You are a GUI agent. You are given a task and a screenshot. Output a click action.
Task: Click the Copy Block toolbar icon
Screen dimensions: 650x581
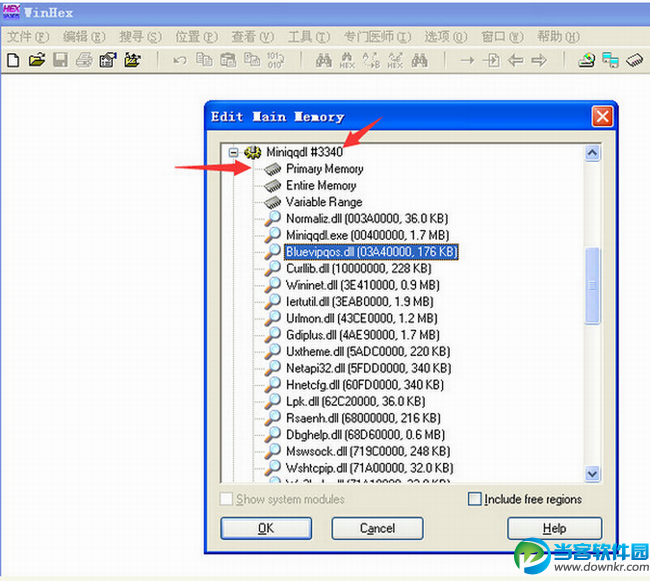pyautogui.click(x=204, y=60)
